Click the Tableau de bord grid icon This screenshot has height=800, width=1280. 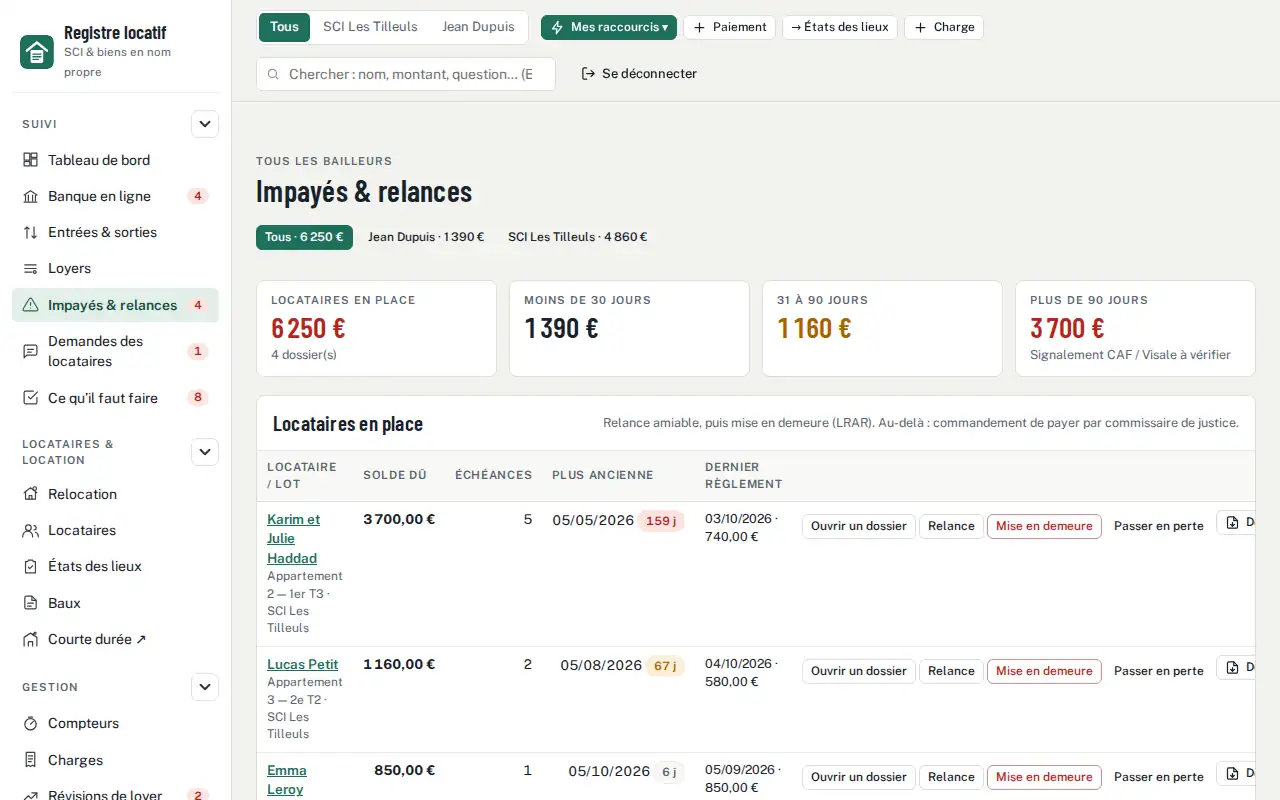(30, 160)
